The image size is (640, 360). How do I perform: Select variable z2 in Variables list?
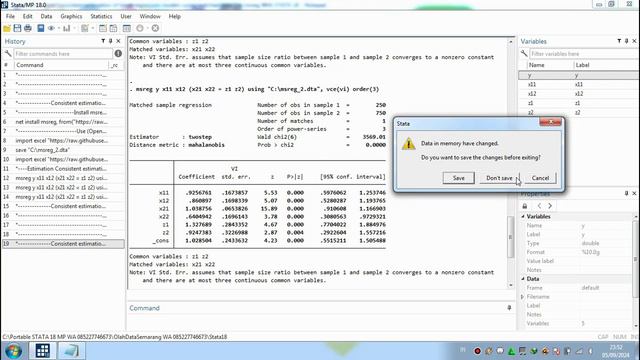point(579,112)
